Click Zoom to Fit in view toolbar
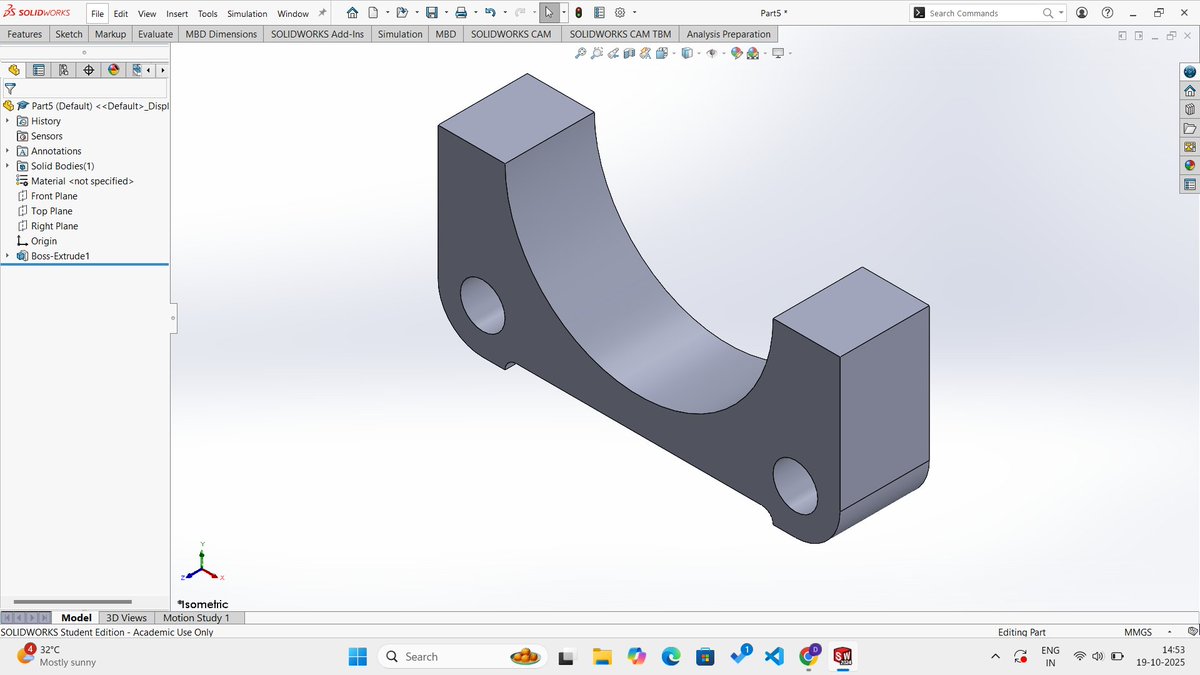 (581, 53)
